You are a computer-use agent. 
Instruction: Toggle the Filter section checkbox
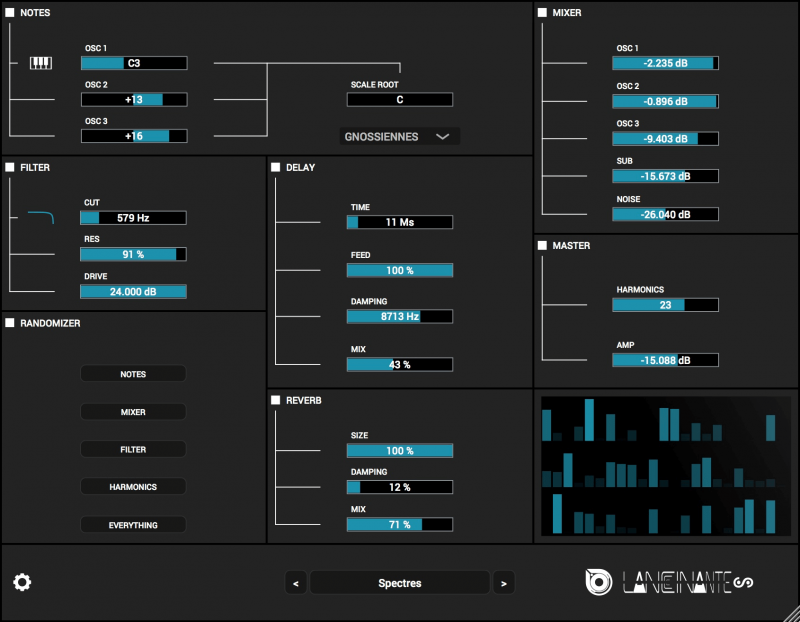pyautogui.click(x=10, y=168)
